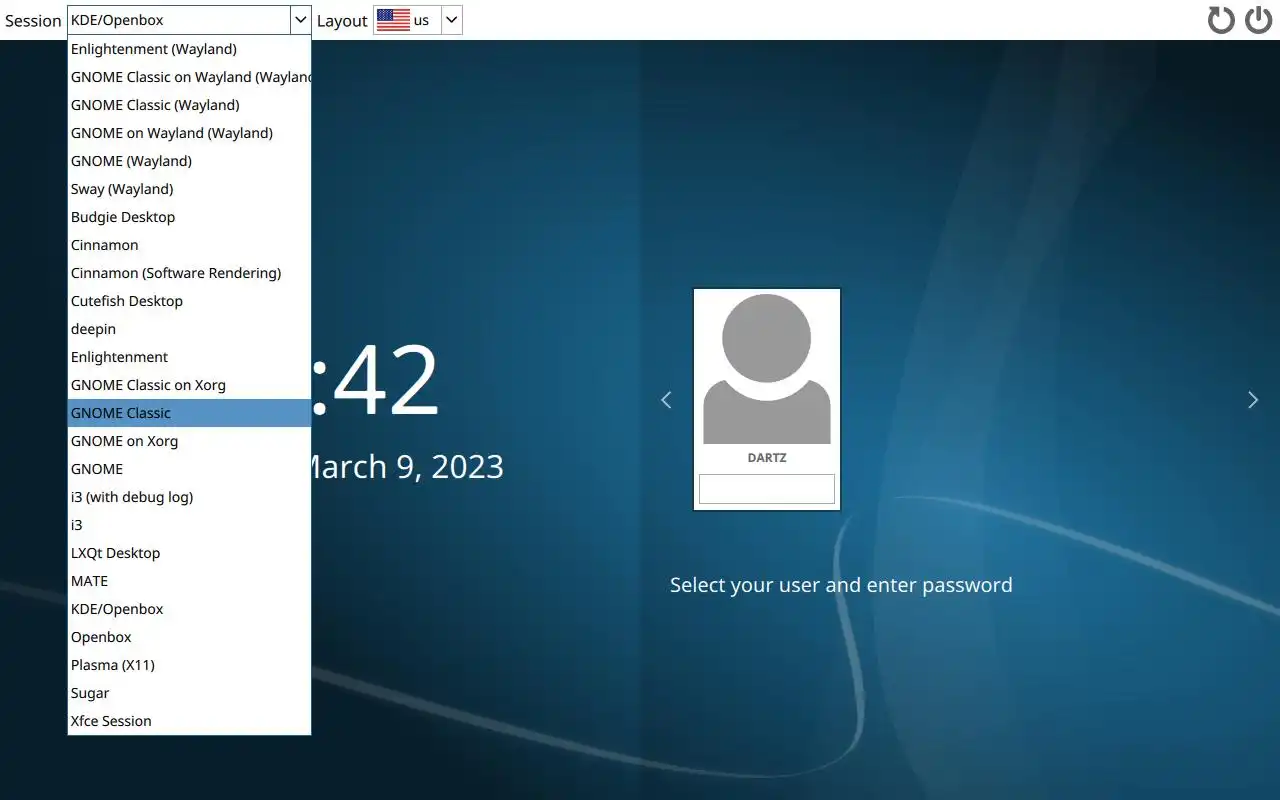The height and width of the screenshot is (800, 1280).
Task: Choose GNOME Classic on Wayland (Wayland) session
Action: (189, 77)
